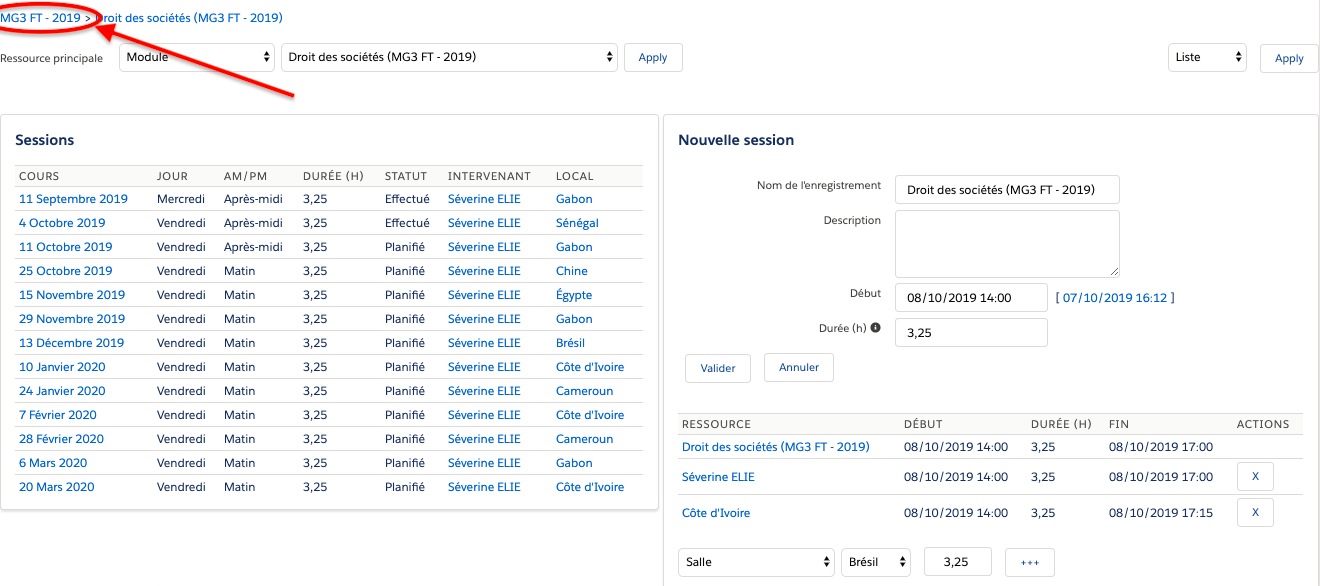This screenshot has height=586, width=1320.
Task: Open the 11 Septembre 2019 session
Action: point(74,199)
